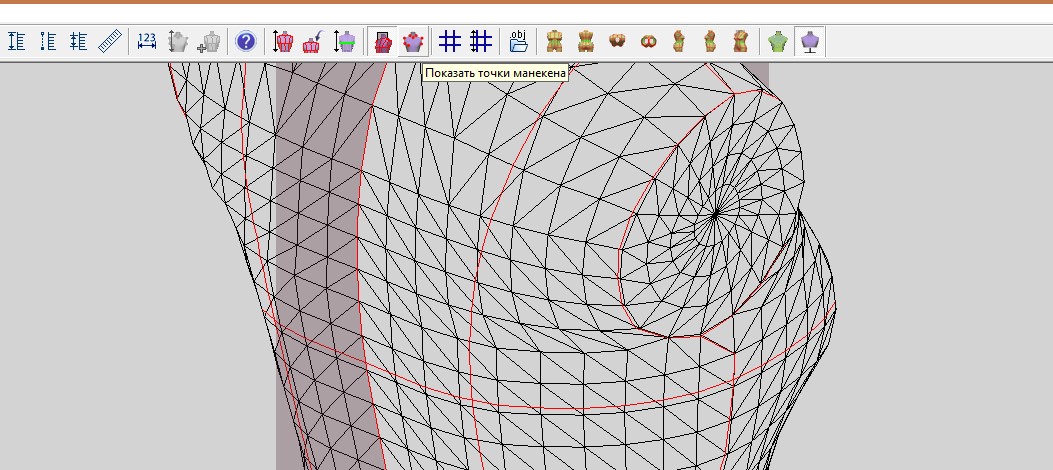Click the blue grid with vertical arrow icon
Image resolution: width=1053 pixels, height=470 pixels.
click(x=481, y=42)
